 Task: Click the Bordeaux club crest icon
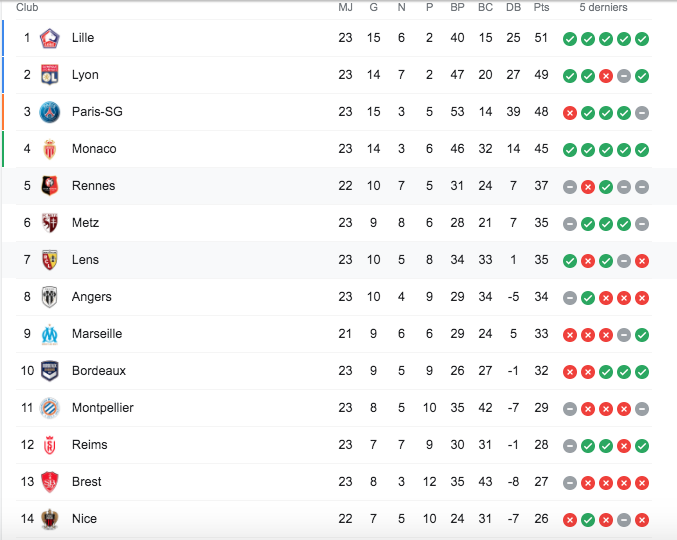(x=50, y=371)
